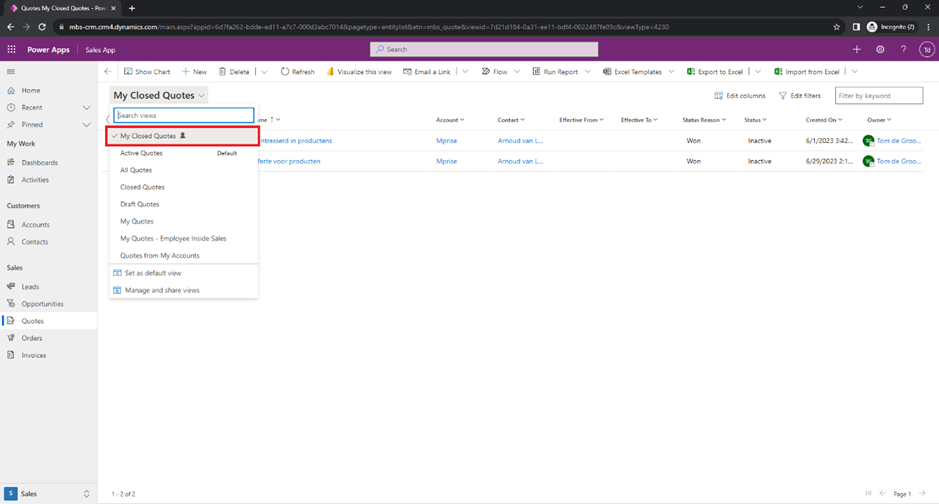Select the Closed Quotes view
Screen dimensions: 939x504
pyautogui.click(x=183, y=187)
